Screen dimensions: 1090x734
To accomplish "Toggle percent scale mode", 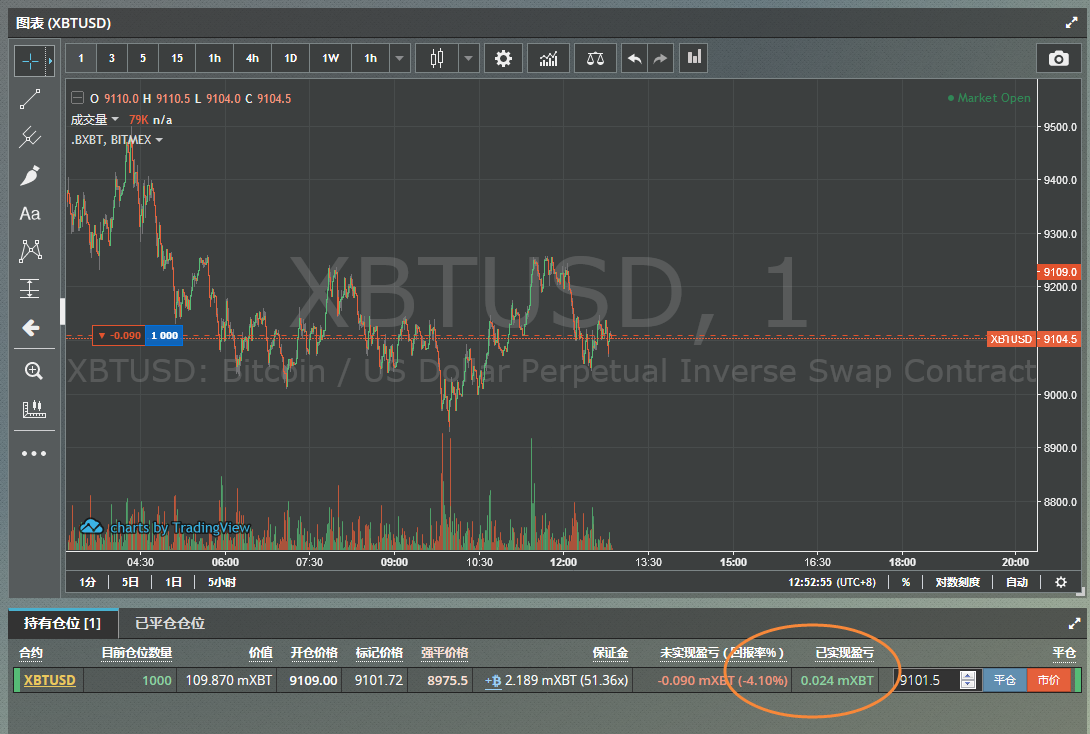I will (906, 582).
